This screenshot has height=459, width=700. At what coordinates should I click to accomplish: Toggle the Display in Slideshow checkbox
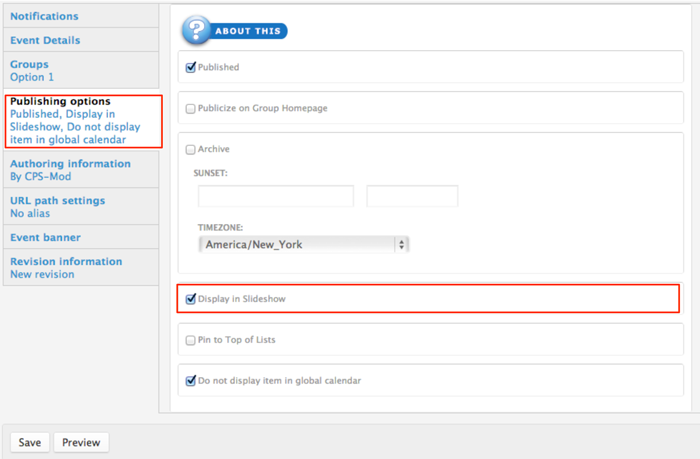[191, 298]
